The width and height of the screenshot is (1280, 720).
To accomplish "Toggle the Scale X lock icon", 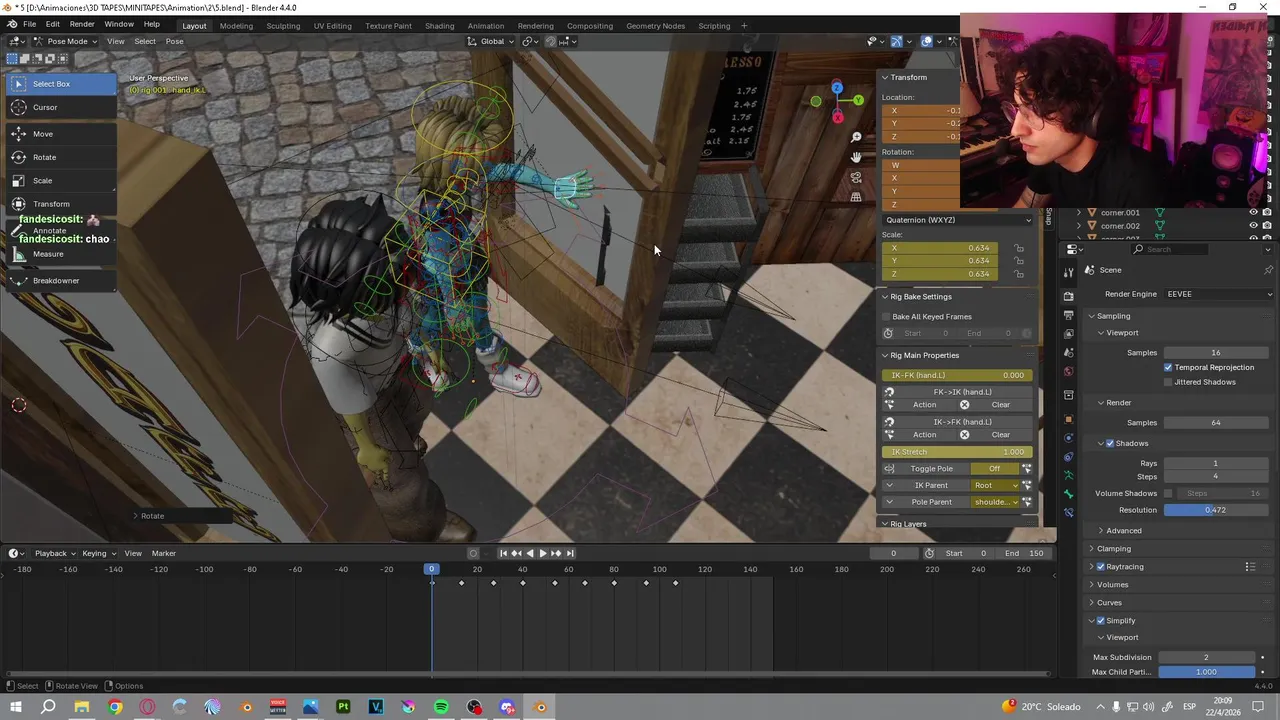I will [1019, 248].
